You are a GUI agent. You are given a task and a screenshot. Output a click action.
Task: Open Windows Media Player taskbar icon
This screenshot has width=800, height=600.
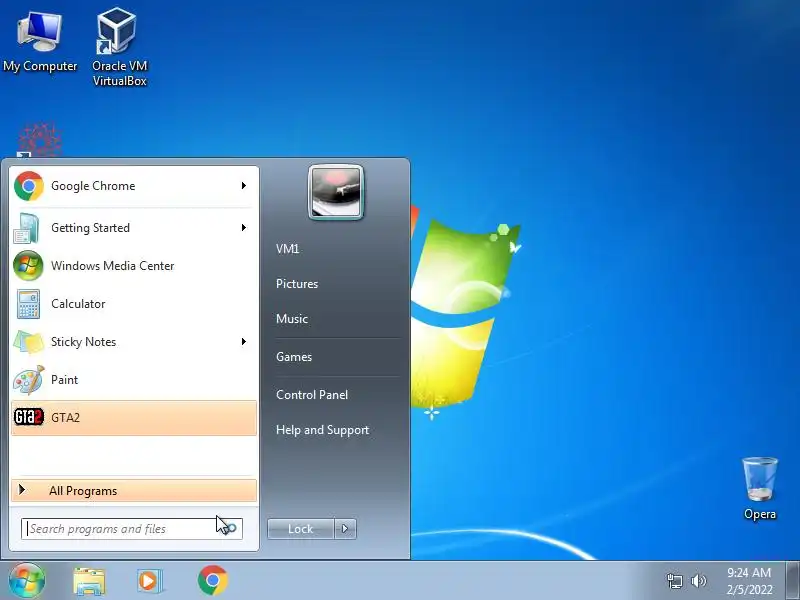pos(149,581)
